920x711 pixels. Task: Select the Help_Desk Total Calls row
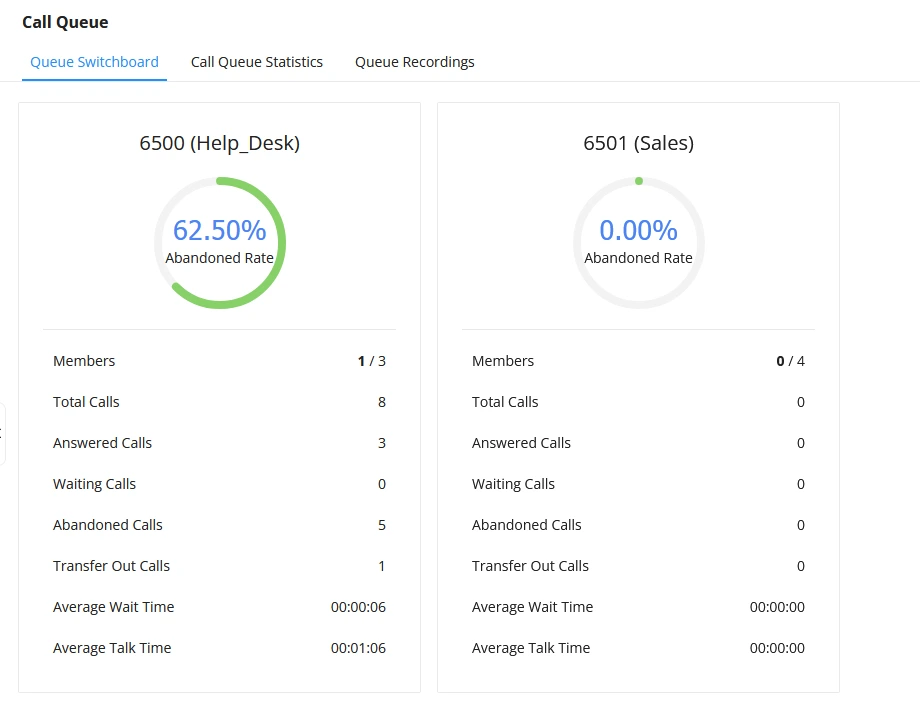pyautogui.click(x=219, y=402)
